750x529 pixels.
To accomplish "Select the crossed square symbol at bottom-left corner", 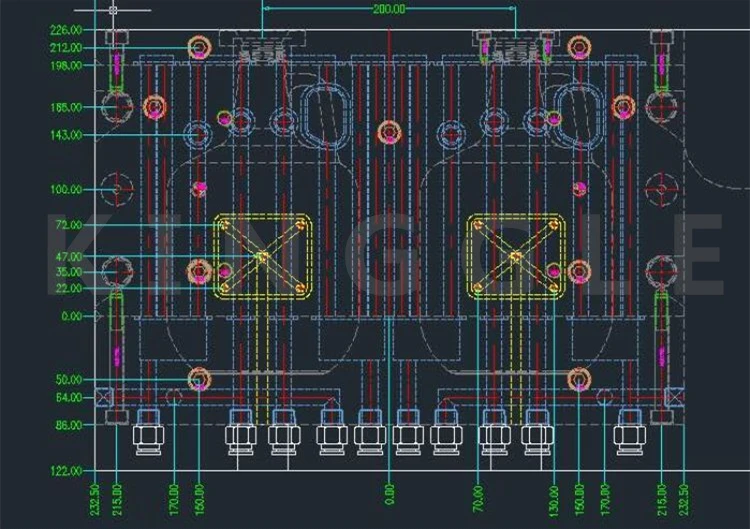I will point(103,397).
